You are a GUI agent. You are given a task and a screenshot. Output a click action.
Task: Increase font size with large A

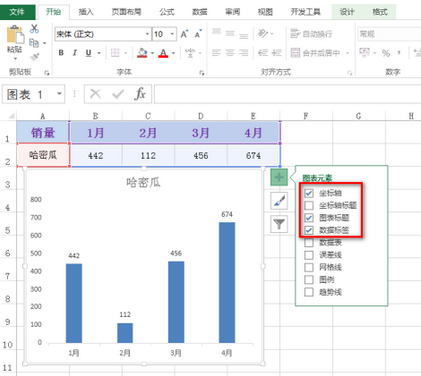(x=184, y=34)
